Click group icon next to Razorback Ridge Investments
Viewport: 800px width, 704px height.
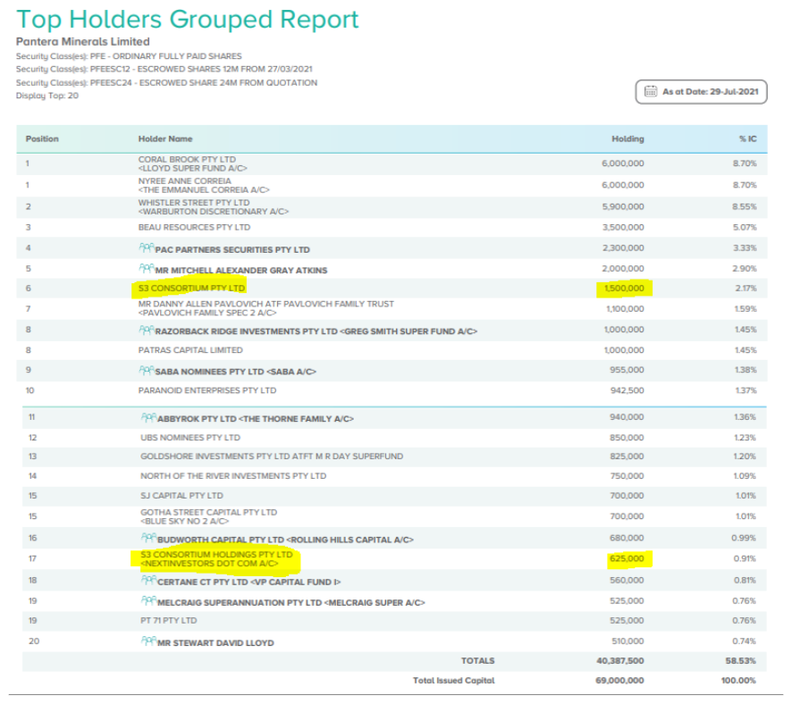click(146, 330)
